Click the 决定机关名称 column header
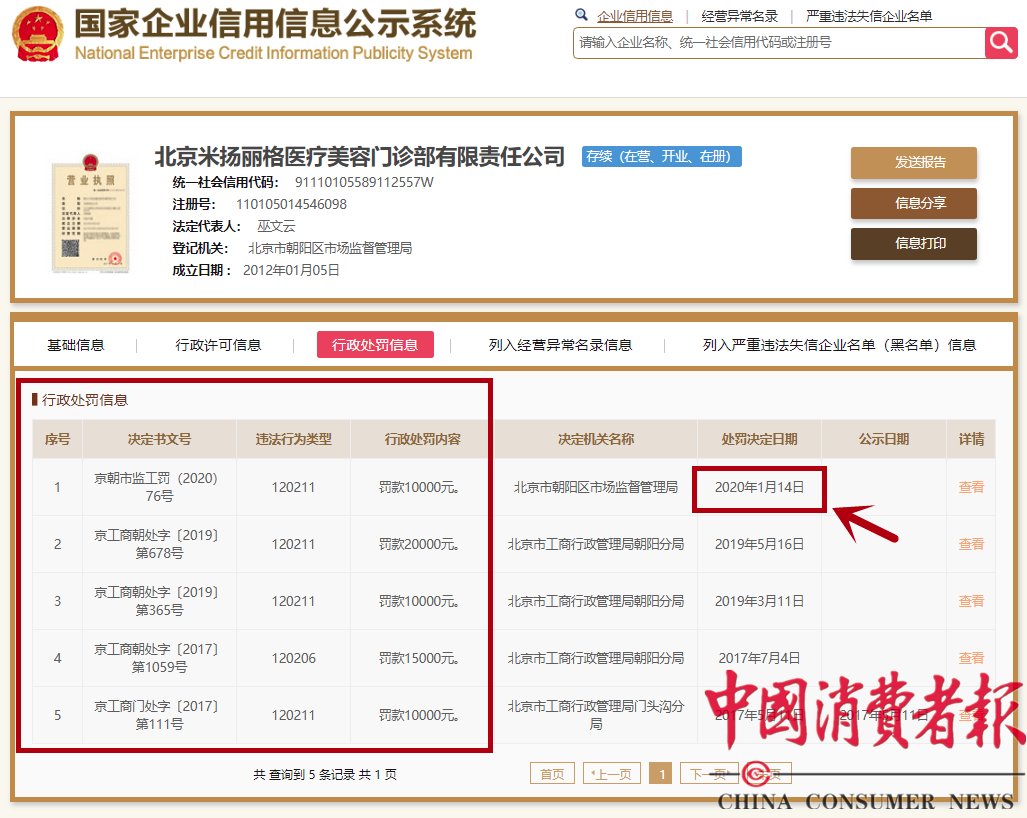The height and width of the screenshot is (818, 1027). click(595, 439)
